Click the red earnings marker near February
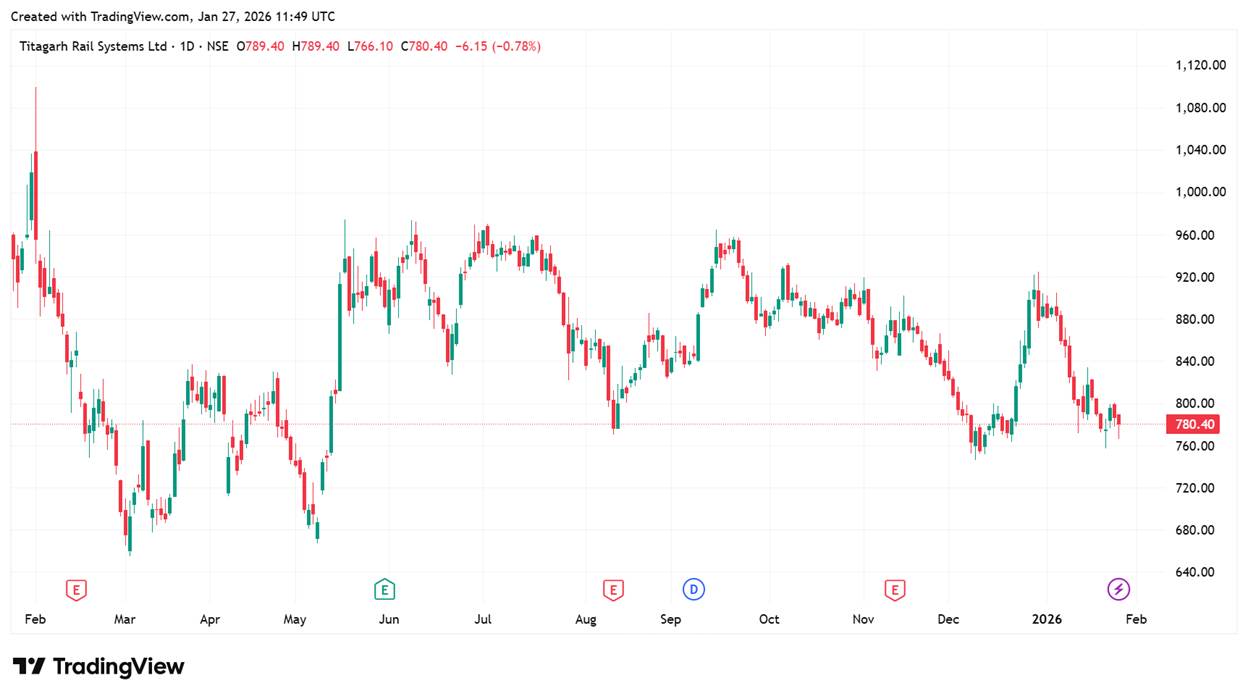1248x699 pixels. [x=75, y=590]
